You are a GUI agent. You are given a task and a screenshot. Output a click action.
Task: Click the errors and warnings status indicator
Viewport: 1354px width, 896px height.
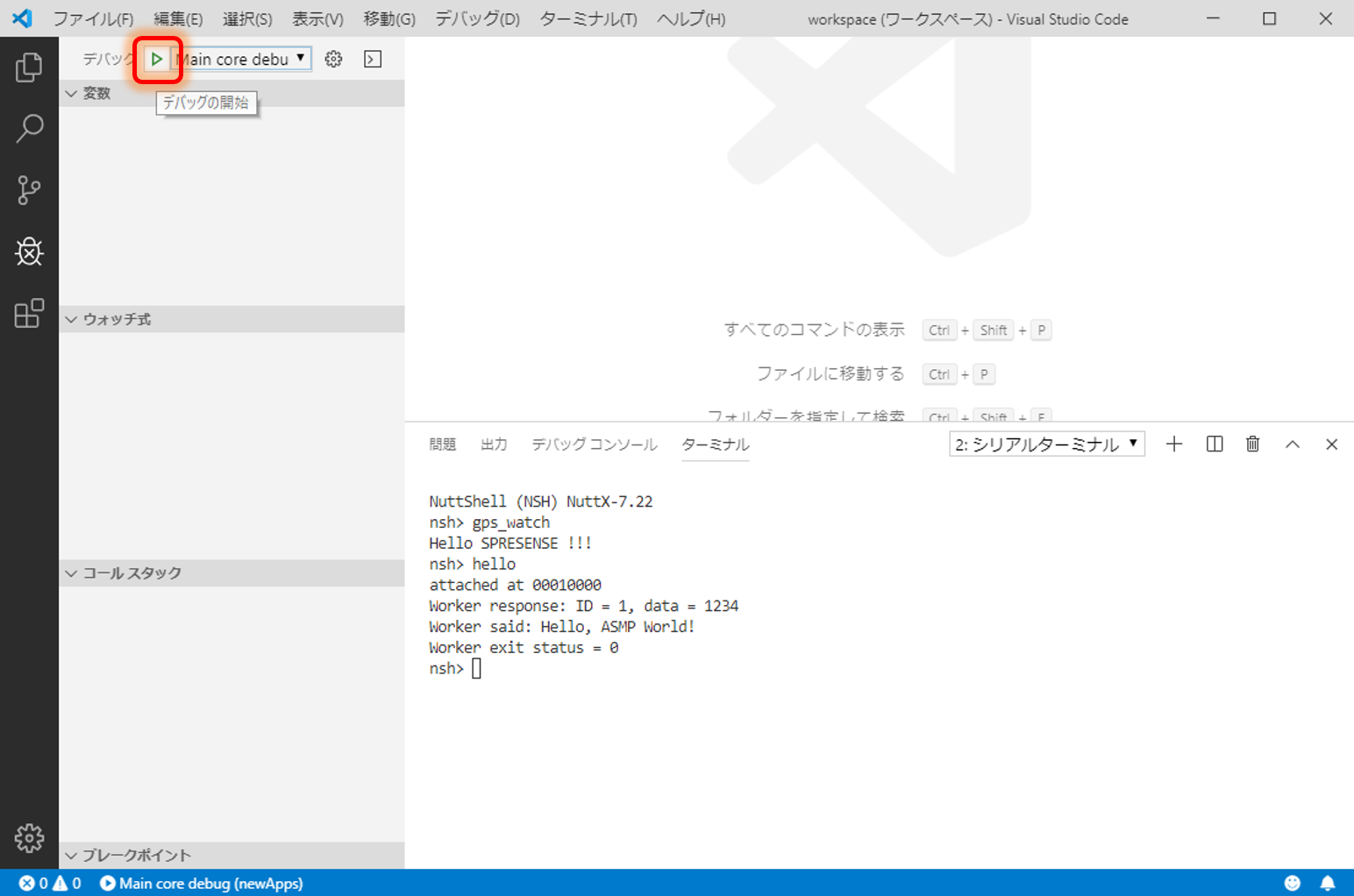(50, 884)
